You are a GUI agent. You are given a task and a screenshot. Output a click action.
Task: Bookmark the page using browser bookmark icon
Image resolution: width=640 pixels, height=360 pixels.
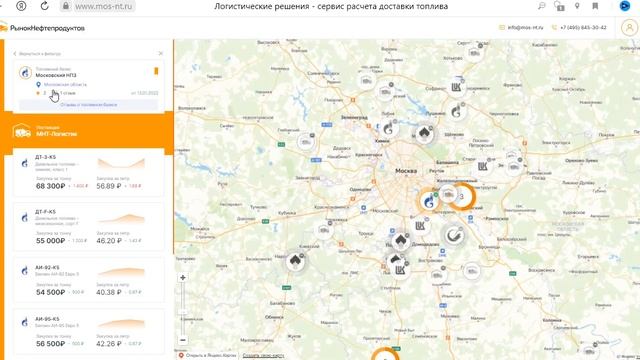pos(595,6)
